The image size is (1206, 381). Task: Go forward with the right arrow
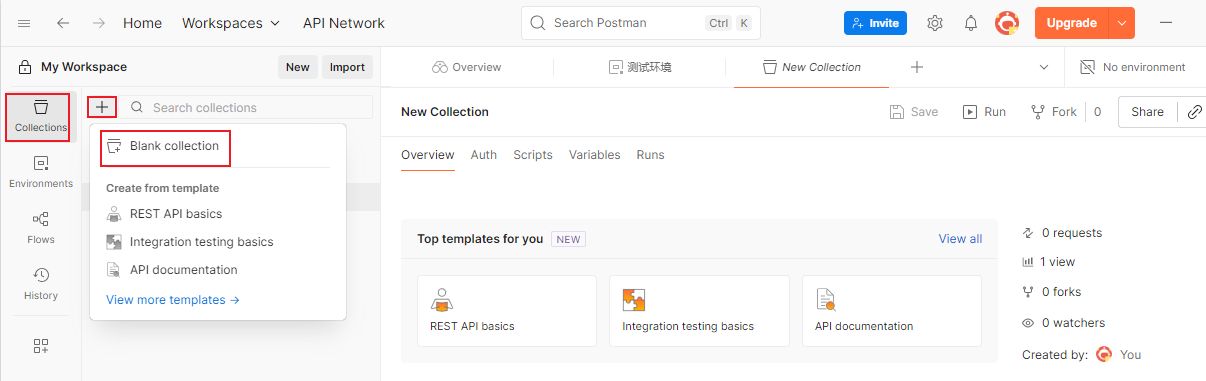point(98,23)
